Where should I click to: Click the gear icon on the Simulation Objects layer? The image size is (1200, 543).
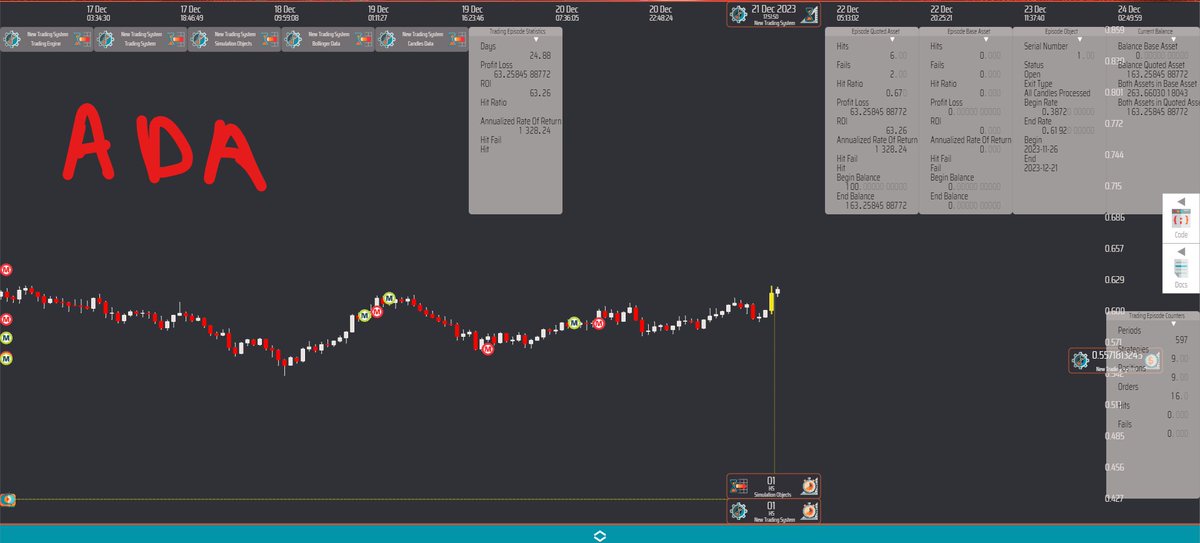(x=200, y=40)
